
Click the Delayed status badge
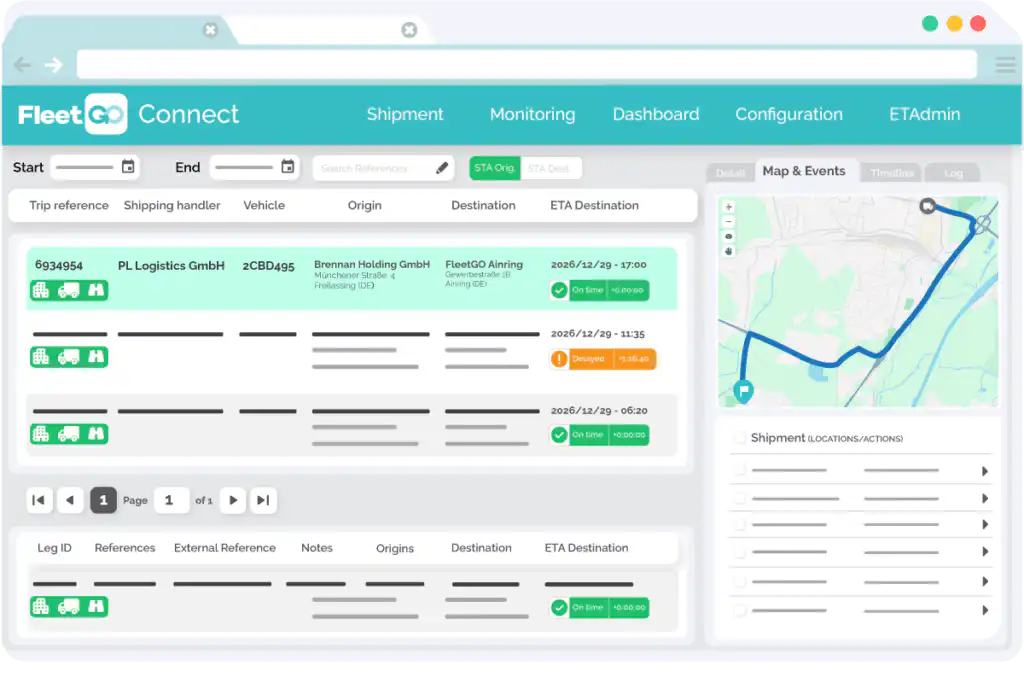tap(603, 358)
